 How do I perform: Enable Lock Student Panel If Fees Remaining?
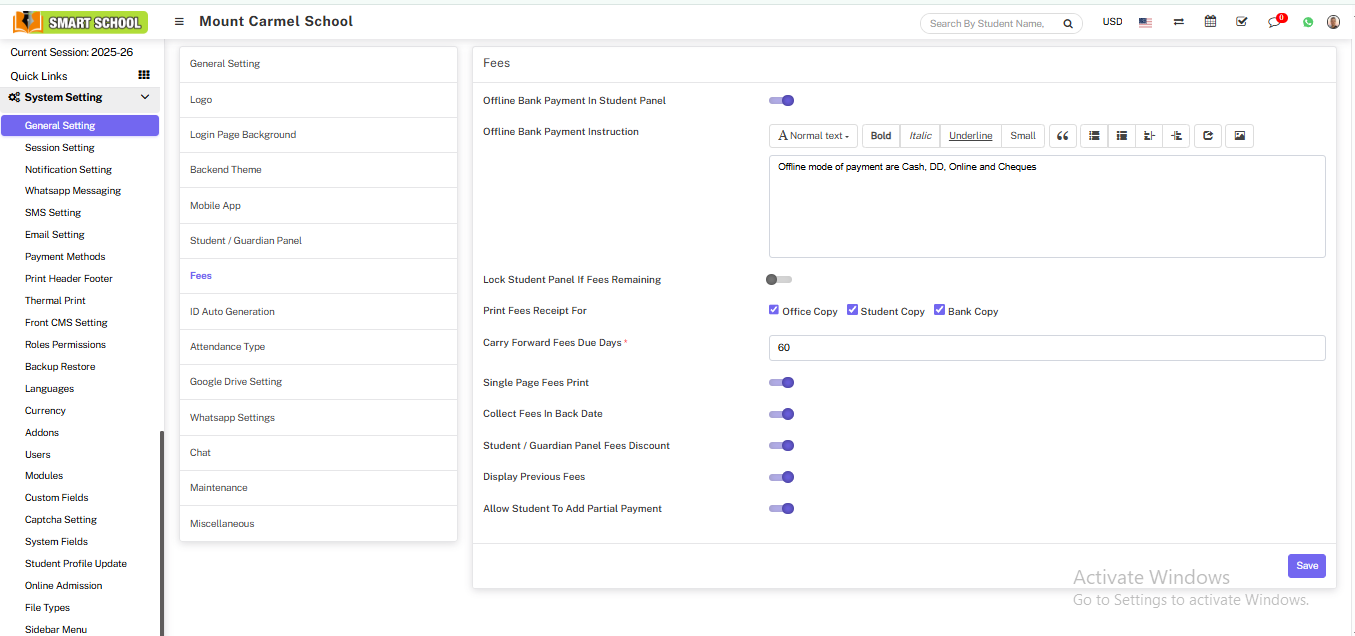pyautogui.click(x=779, y=280)
